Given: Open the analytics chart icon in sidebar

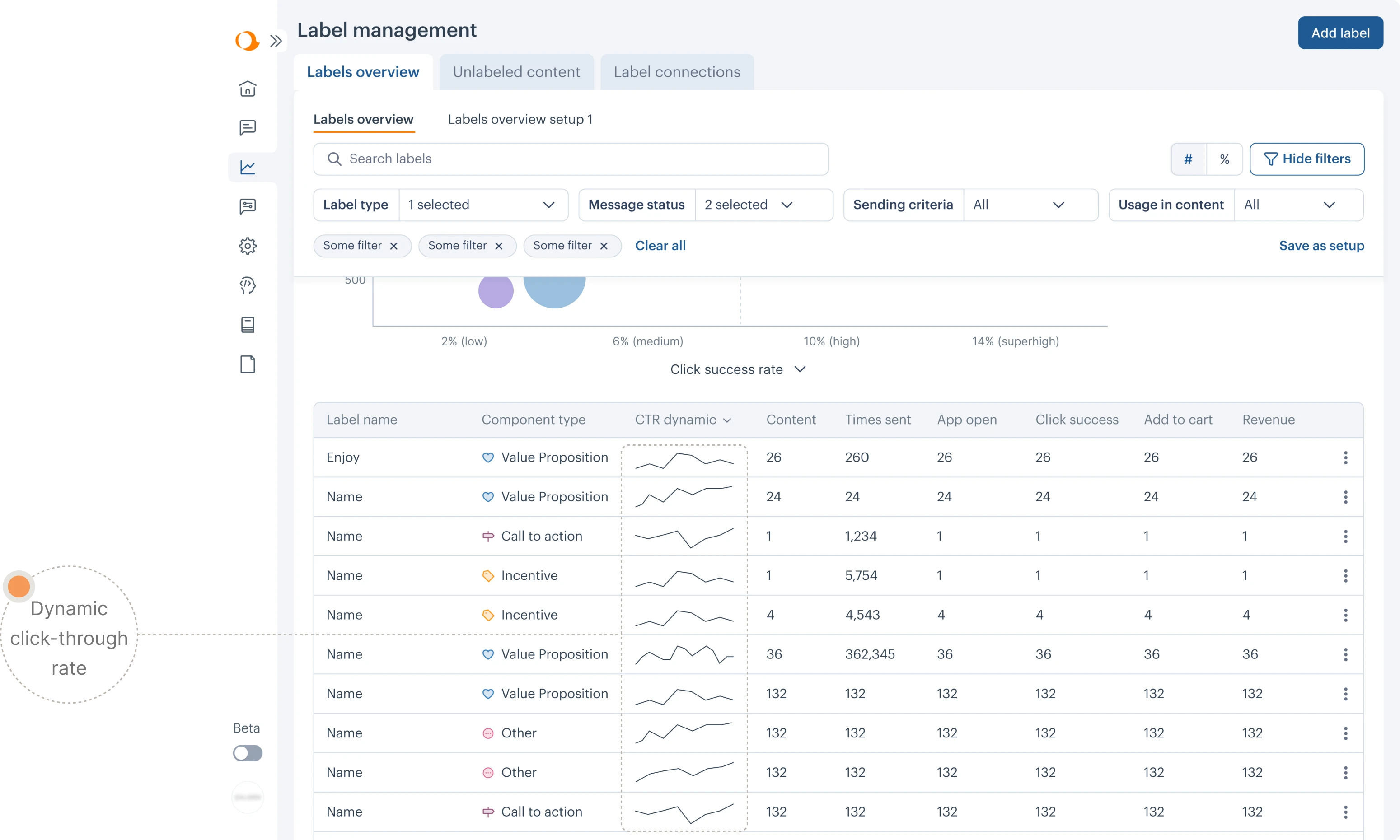Looking at the screenshot, I should pos(248,166).
